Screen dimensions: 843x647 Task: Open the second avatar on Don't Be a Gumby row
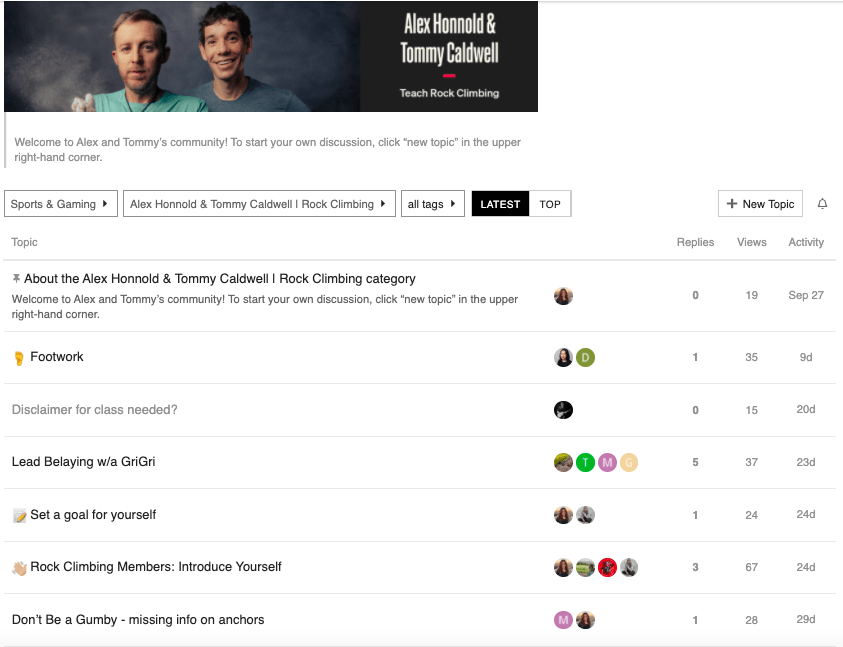pos(585,620)
